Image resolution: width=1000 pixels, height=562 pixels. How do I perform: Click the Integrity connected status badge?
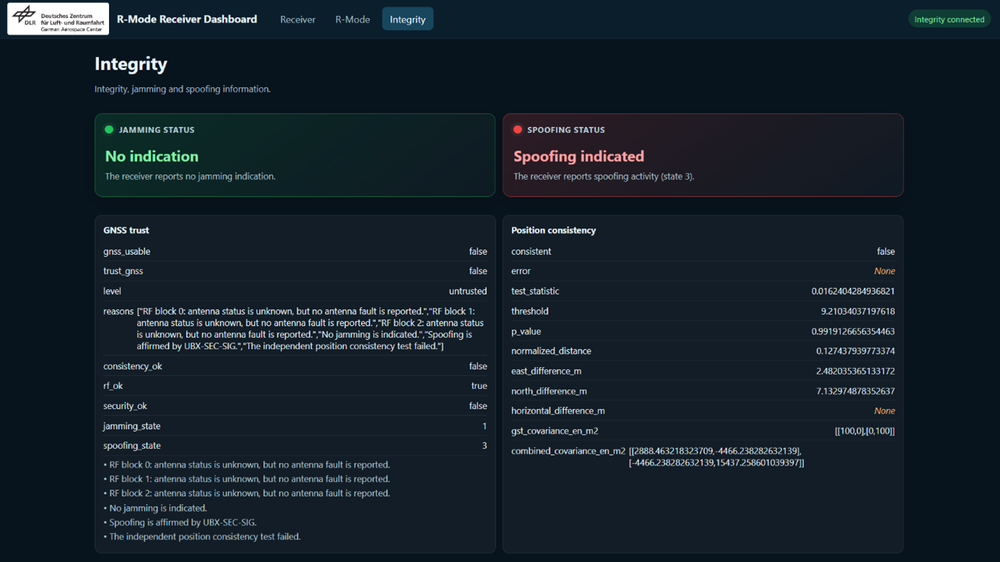coord(949,19)
